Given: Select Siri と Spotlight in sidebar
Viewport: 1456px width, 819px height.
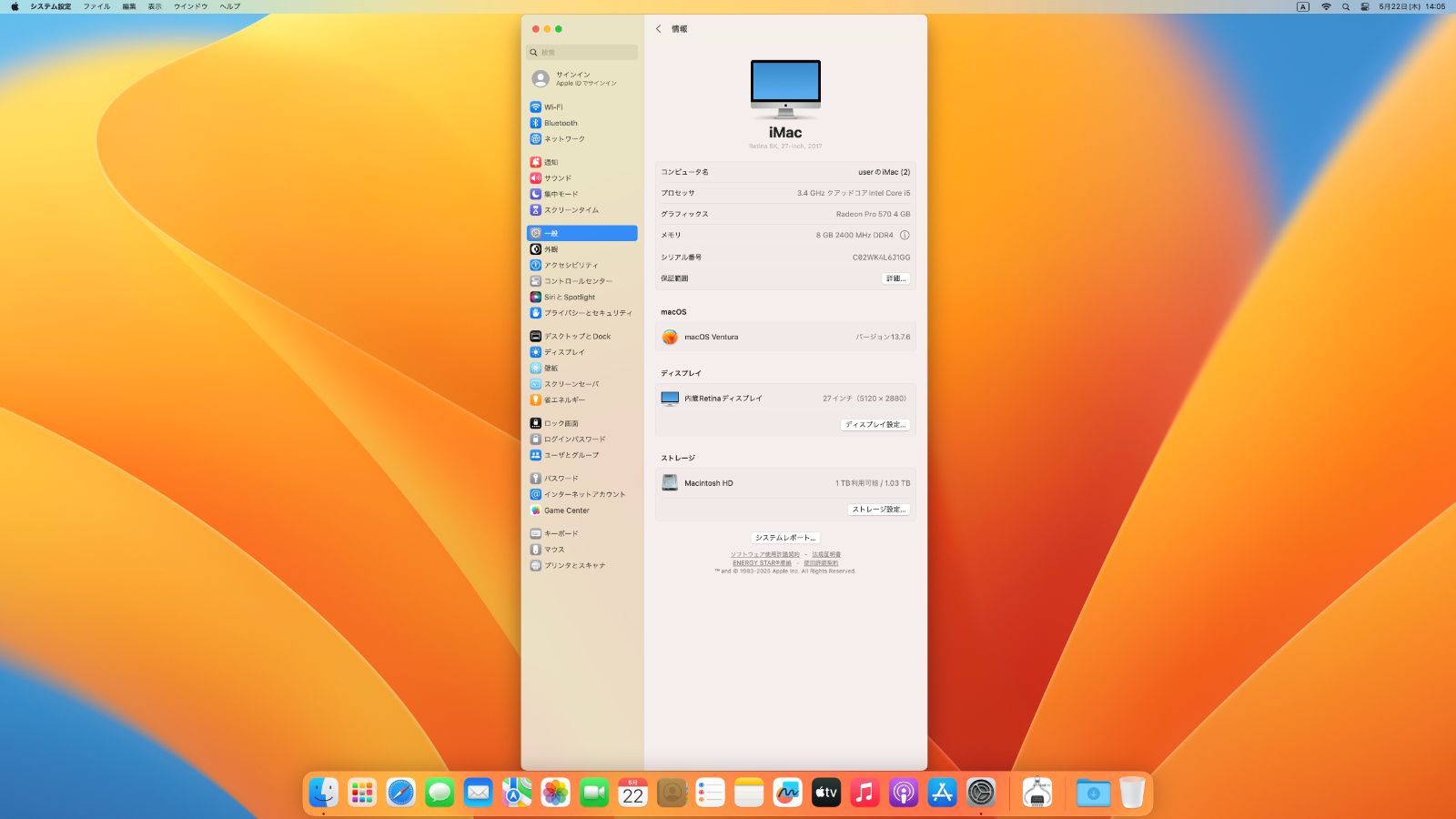Looking at the screenshot, I should coord(582,297).
